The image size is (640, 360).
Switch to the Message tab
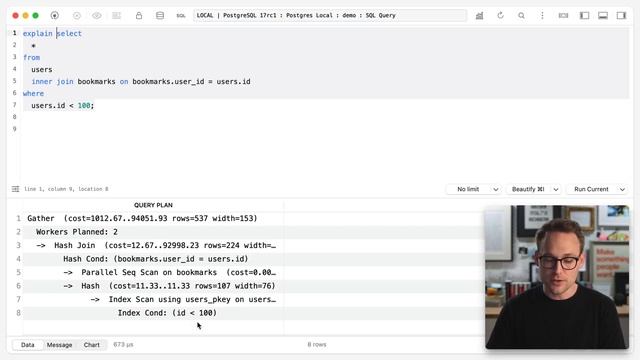click(60, 345)
